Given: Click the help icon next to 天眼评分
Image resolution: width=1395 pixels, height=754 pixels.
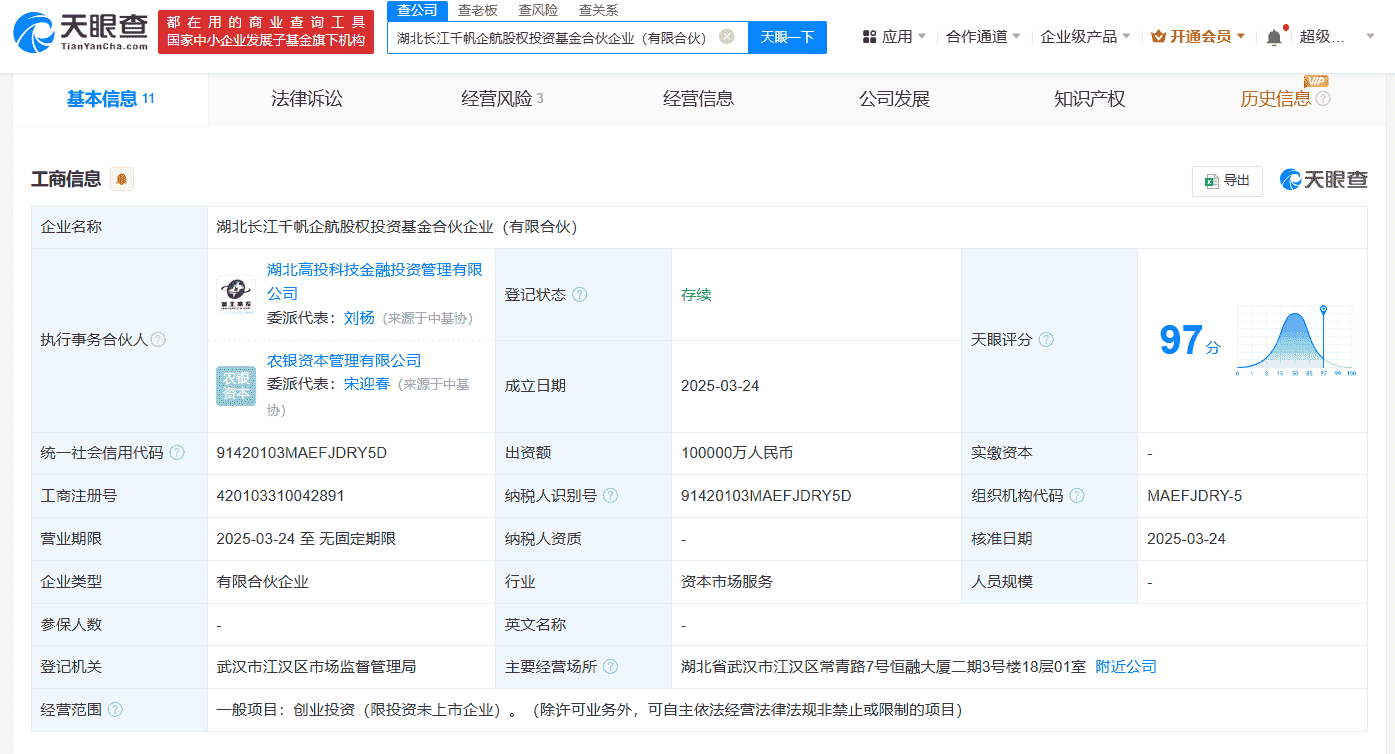Looking at the screenshot, I should point(1045,339).
